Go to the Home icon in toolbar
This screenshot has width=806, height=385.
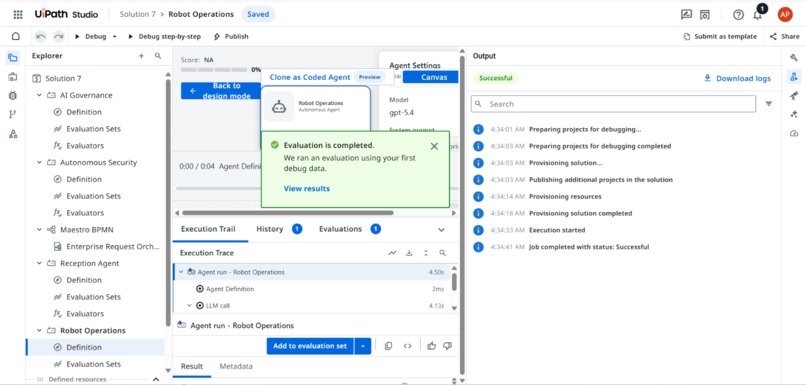(15, 36)
